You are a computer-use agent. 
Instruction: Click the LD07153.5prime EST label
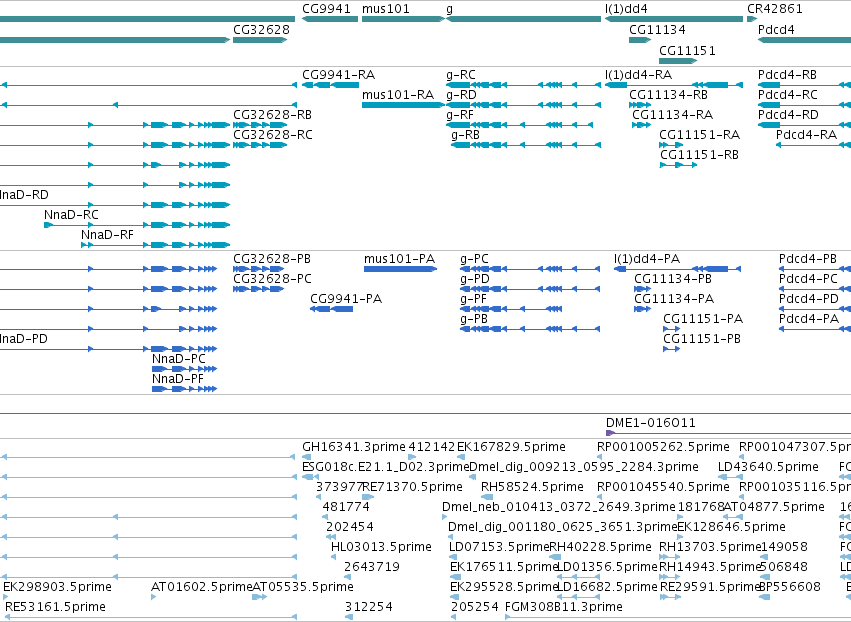tap(500, 547)
